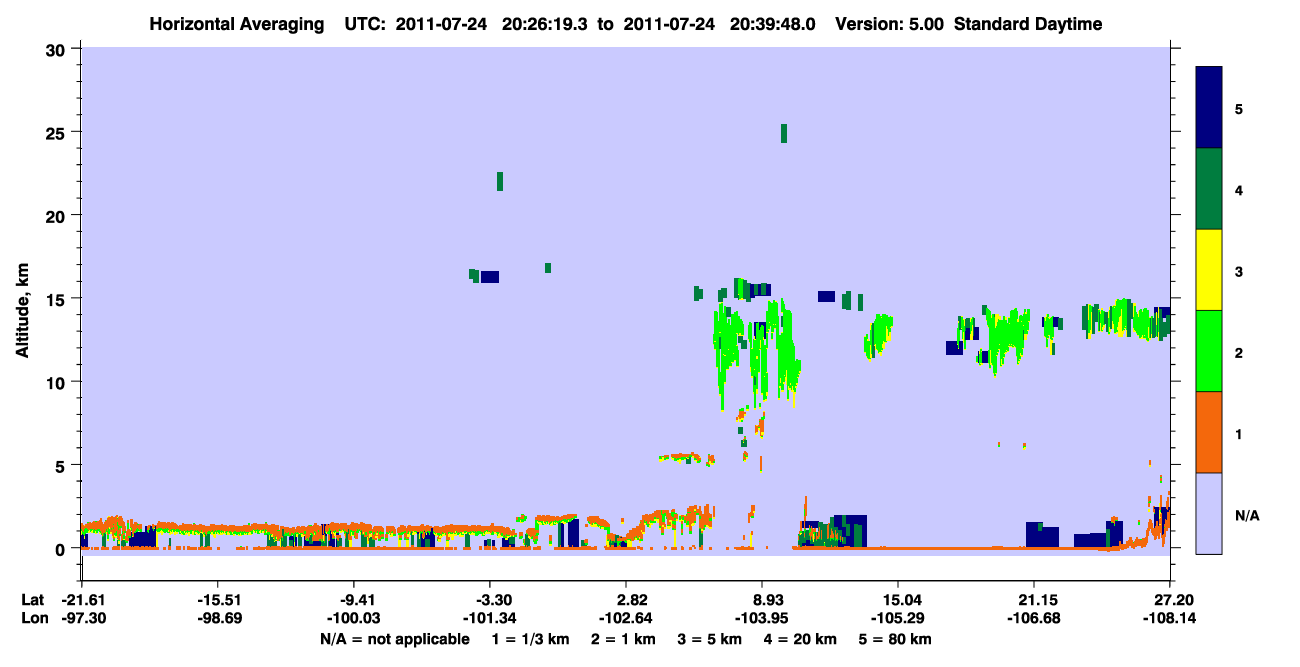Click the 'Lon' row label
The image size is (1300, 667).
point(34,618)
